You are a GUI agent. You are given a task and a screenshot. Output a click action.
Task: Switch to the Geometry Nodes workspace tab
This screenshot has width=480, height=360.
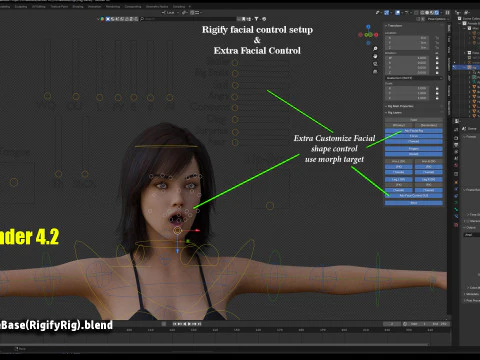tap(157, 6)
